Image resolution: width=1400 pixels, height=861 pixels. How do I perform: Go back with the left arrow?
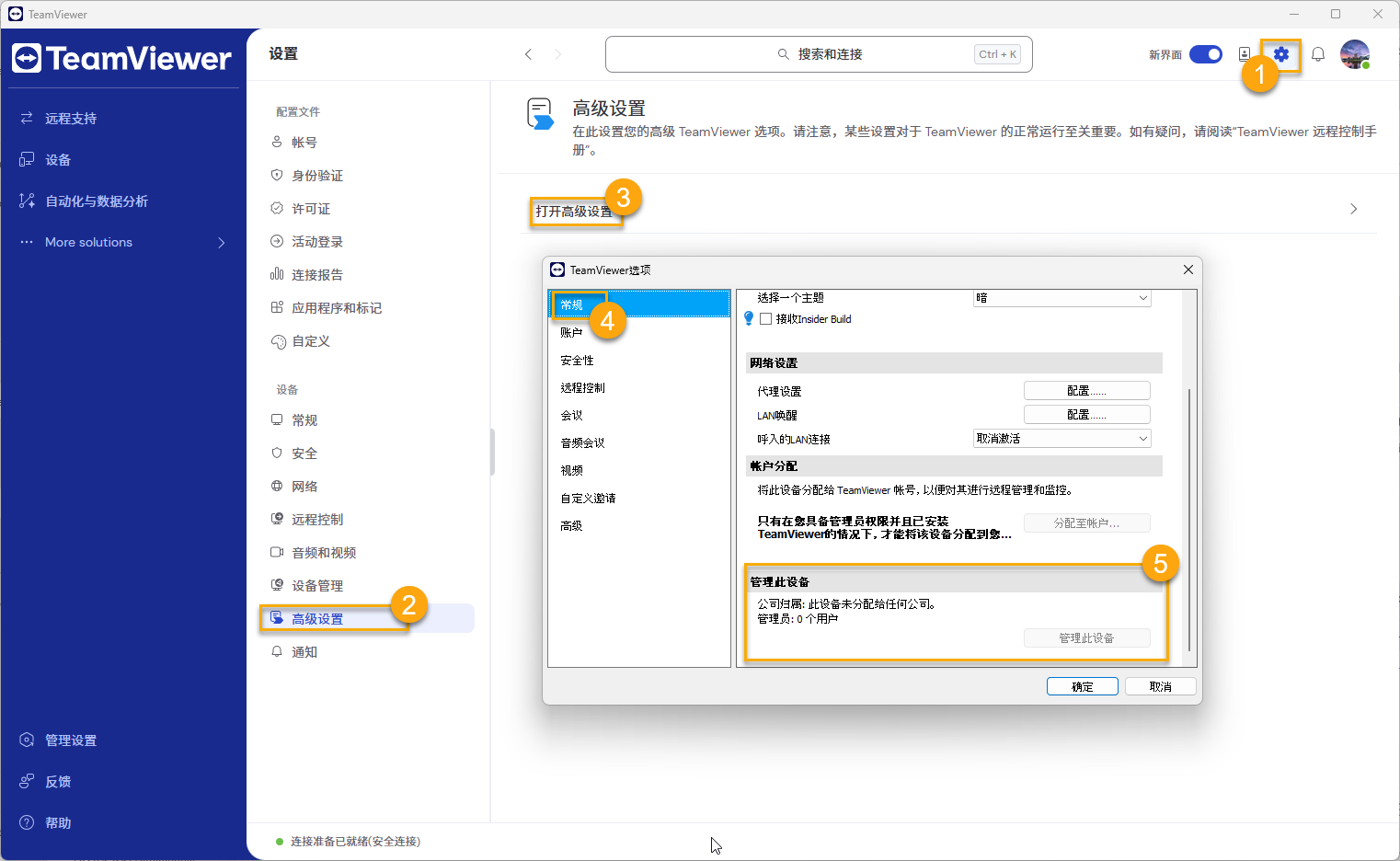click(x=528, y=54)
